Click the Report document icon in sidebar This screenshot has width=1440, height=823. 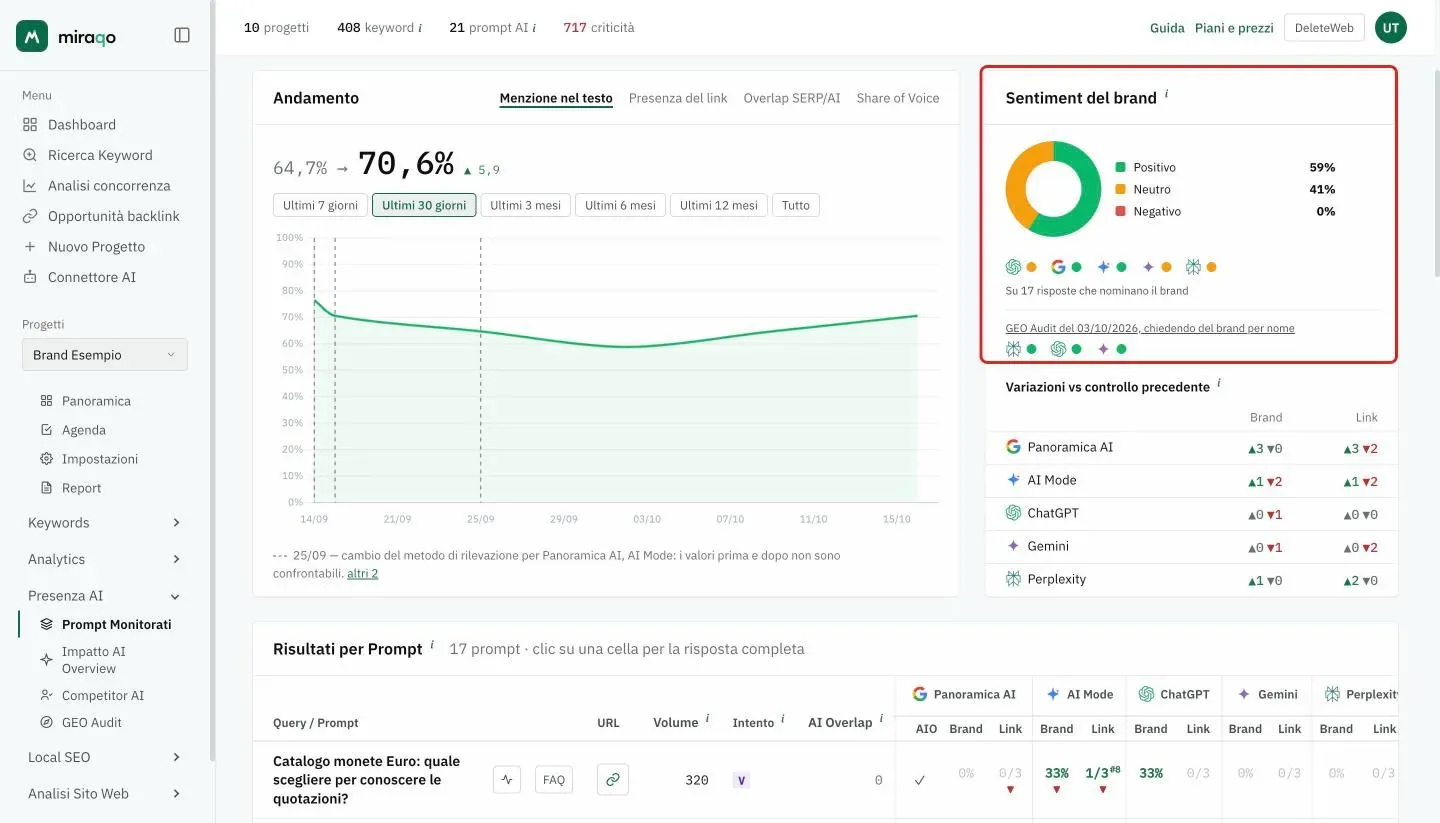click(x=46, y=488)
